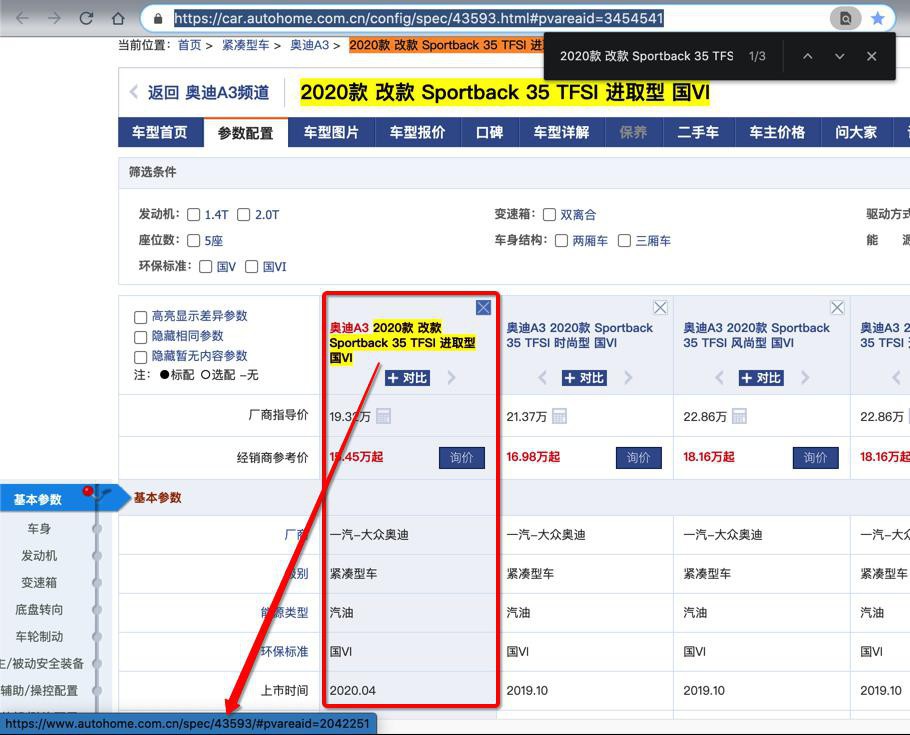
Task: Open the calculator icon beside 19.32万
Action: 384,416
